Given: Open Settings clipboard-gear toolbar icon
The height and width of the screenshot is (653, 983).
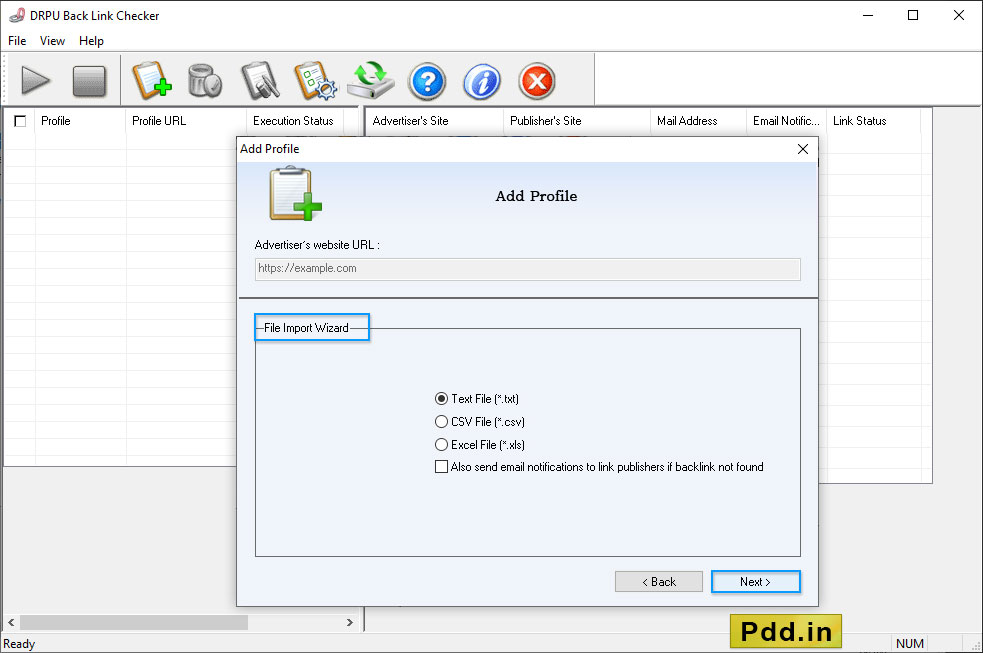Looking at the screenshot, I should click(x=315, y=80).
